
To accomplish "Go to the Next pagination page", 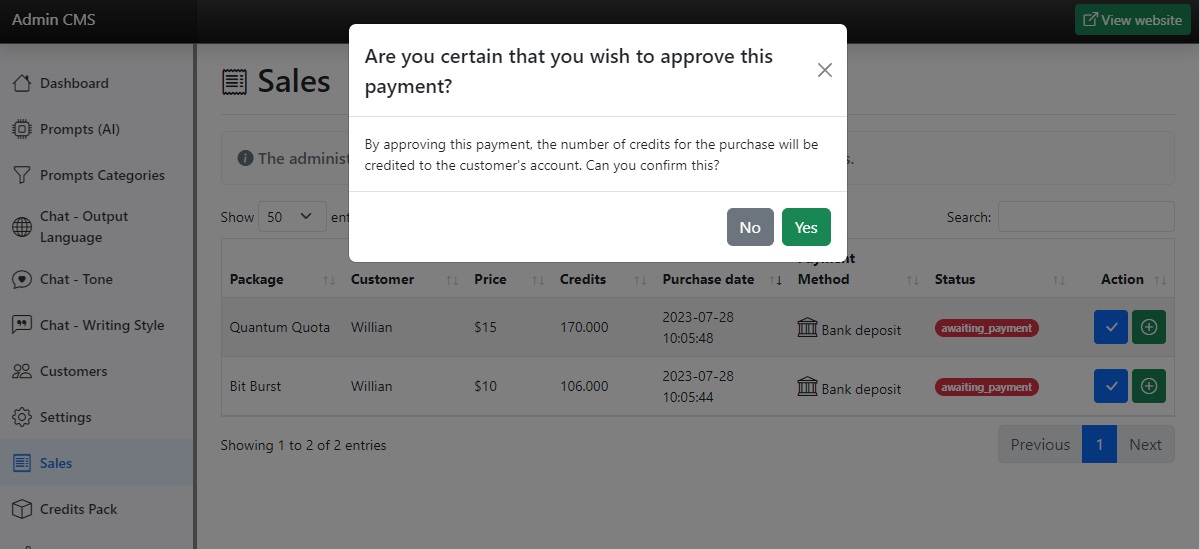I will (x=1145, y=445).
